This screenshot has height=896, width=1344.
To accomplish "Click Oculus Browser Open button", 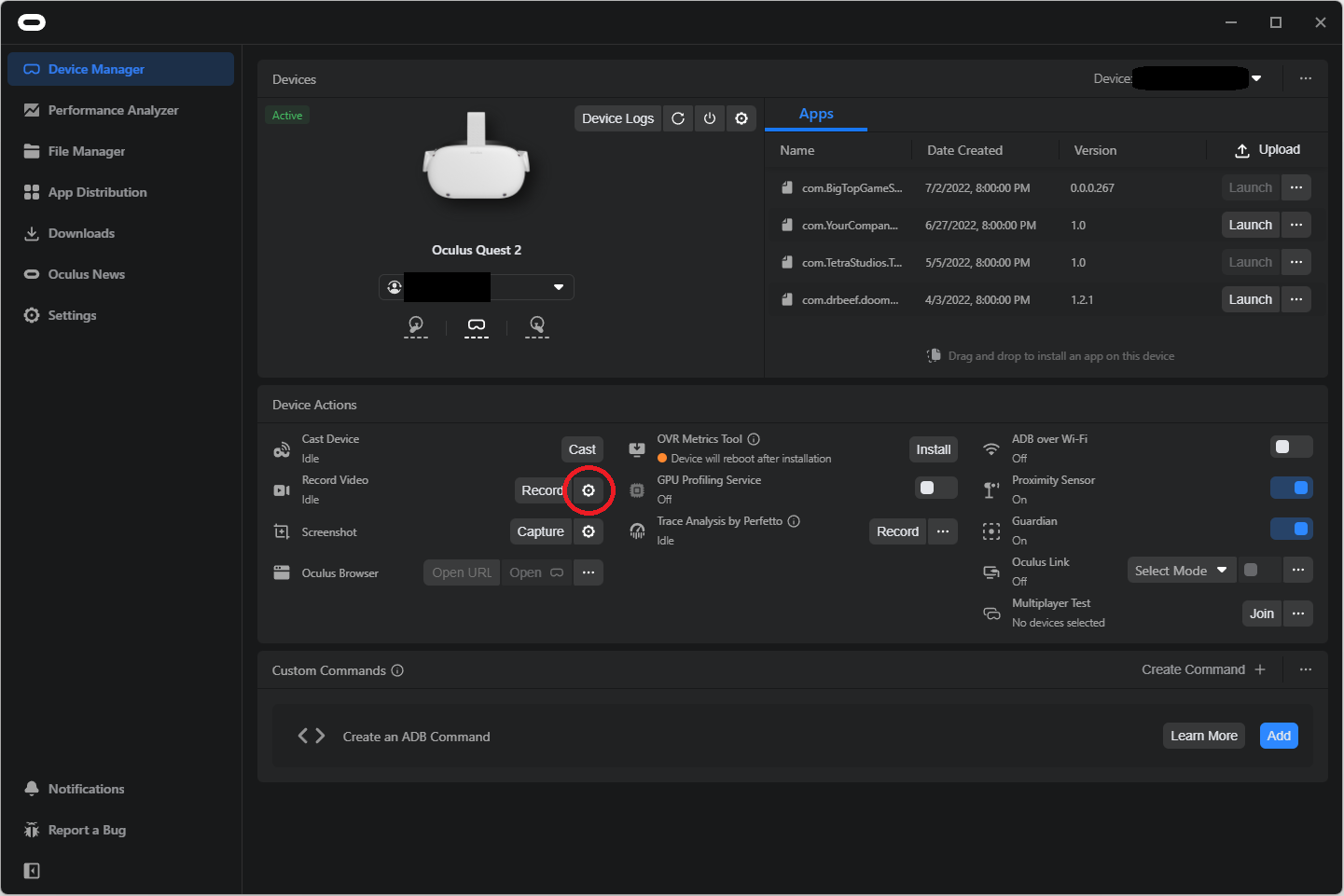I will tap(536, 572).
